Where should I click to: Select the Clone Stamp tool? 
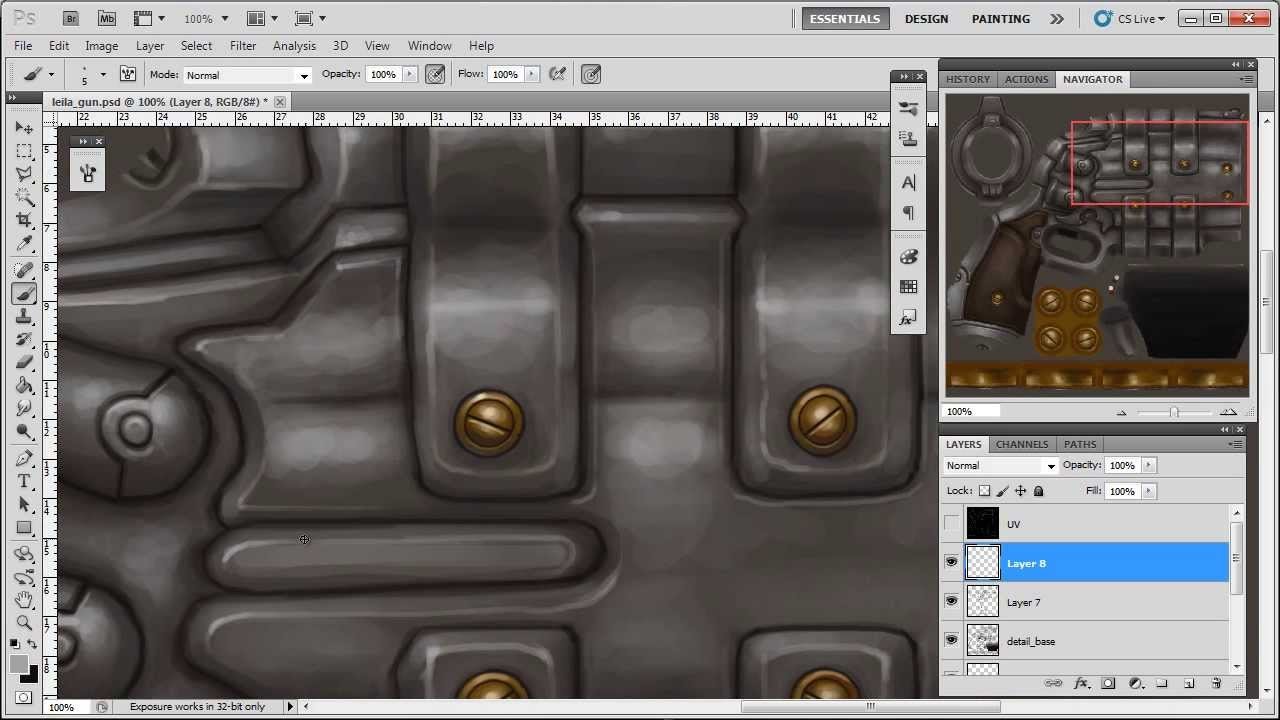click(24, 316)
